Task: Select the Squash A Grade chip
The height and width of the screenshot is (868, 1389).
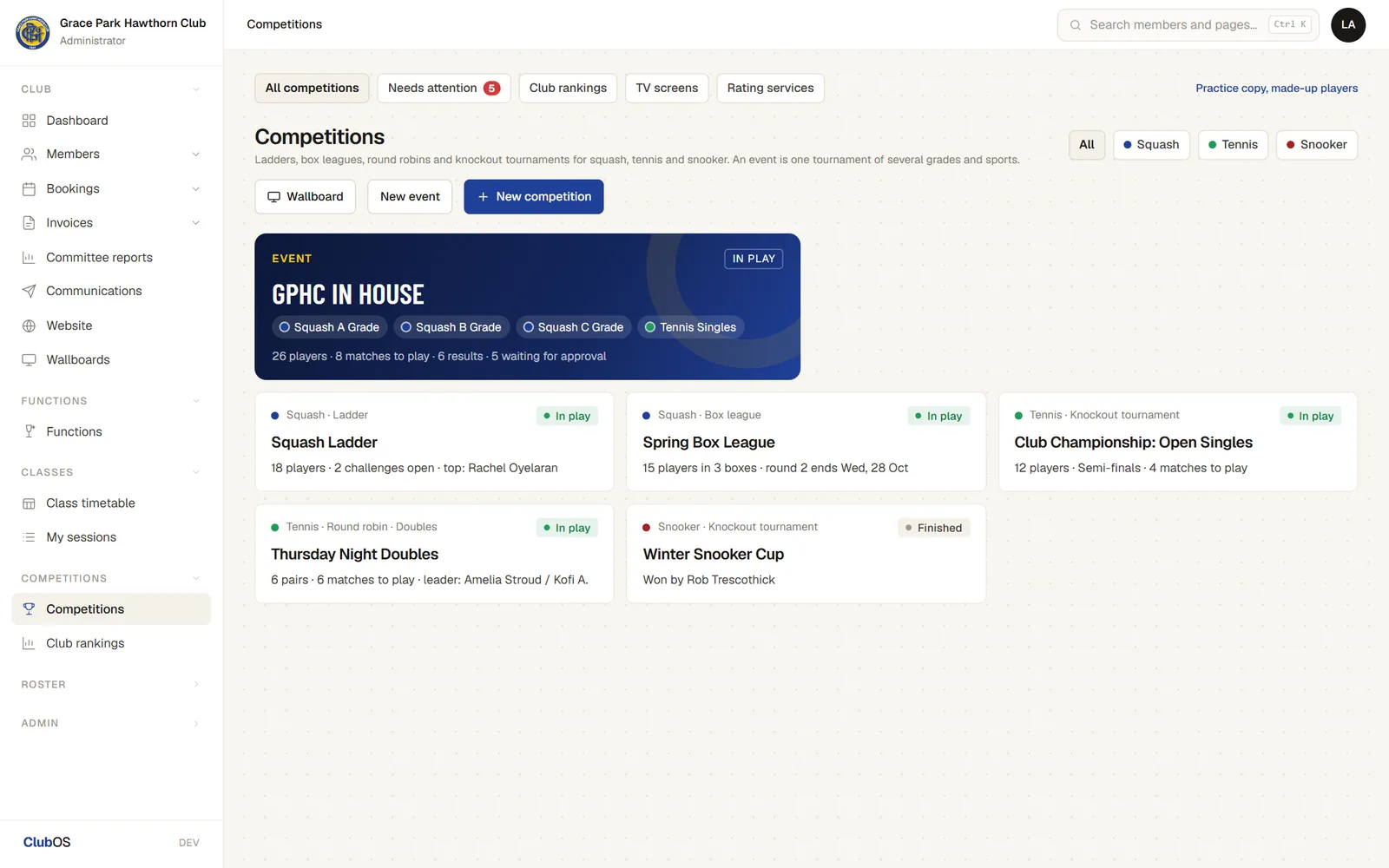Action: pos(329,327)
